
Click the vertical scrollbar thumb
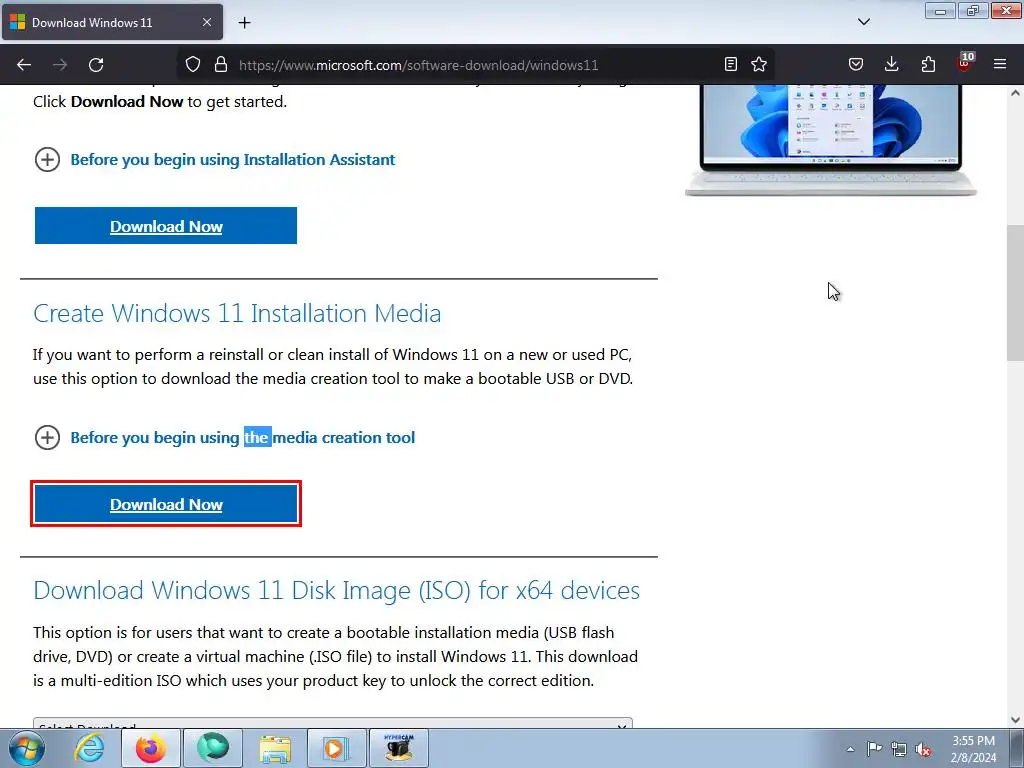[x=1015, y=293]
